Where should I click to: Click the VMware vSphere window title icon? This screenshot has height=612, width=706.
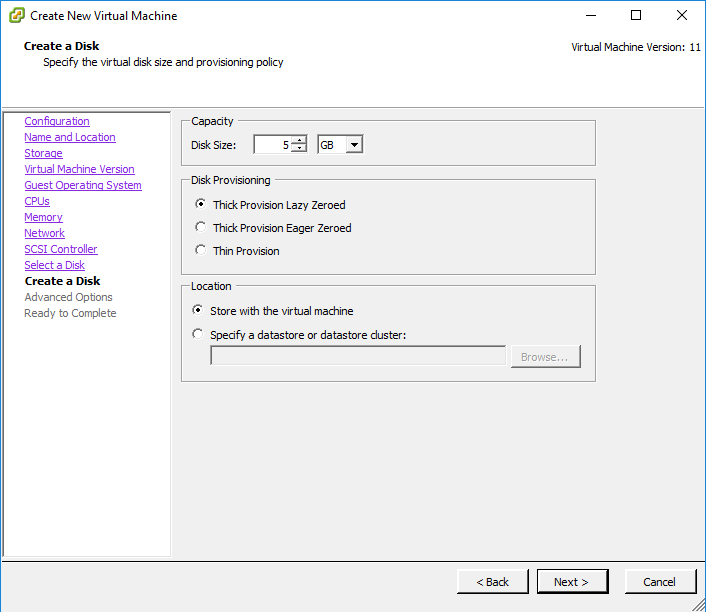17,15
